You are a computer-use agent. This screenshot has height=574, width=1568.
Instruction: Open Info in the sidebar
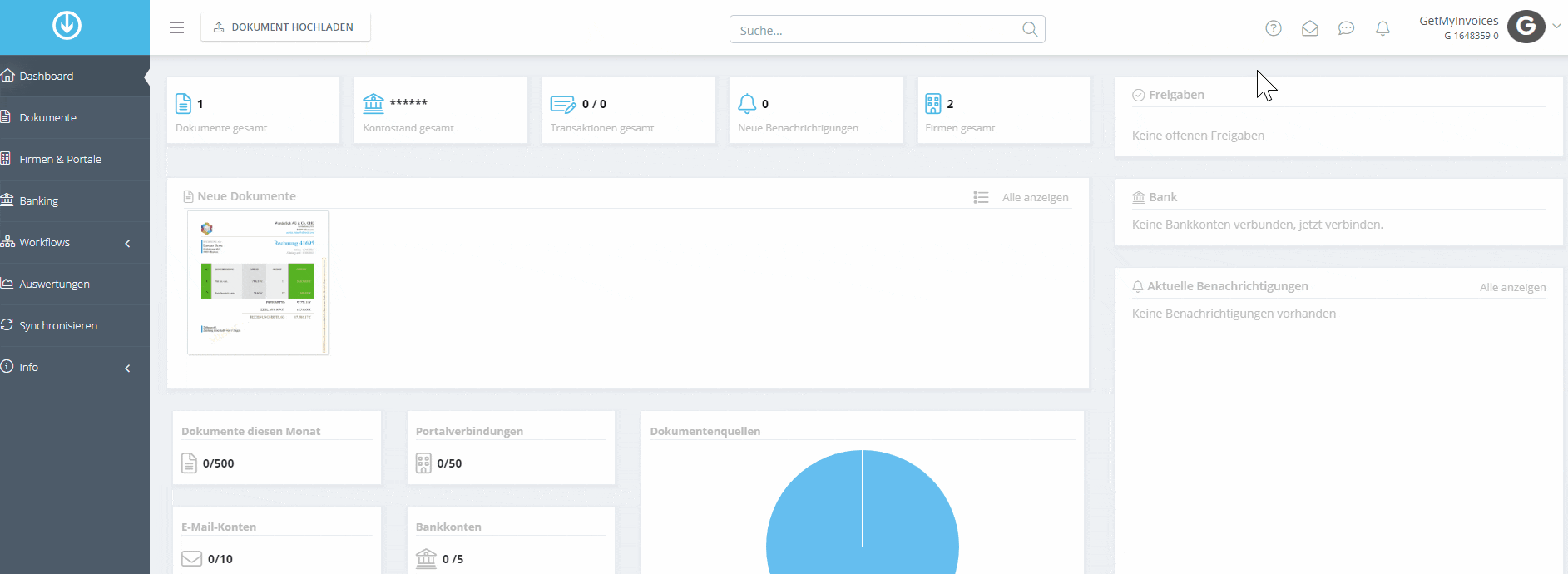coord(75,367)
